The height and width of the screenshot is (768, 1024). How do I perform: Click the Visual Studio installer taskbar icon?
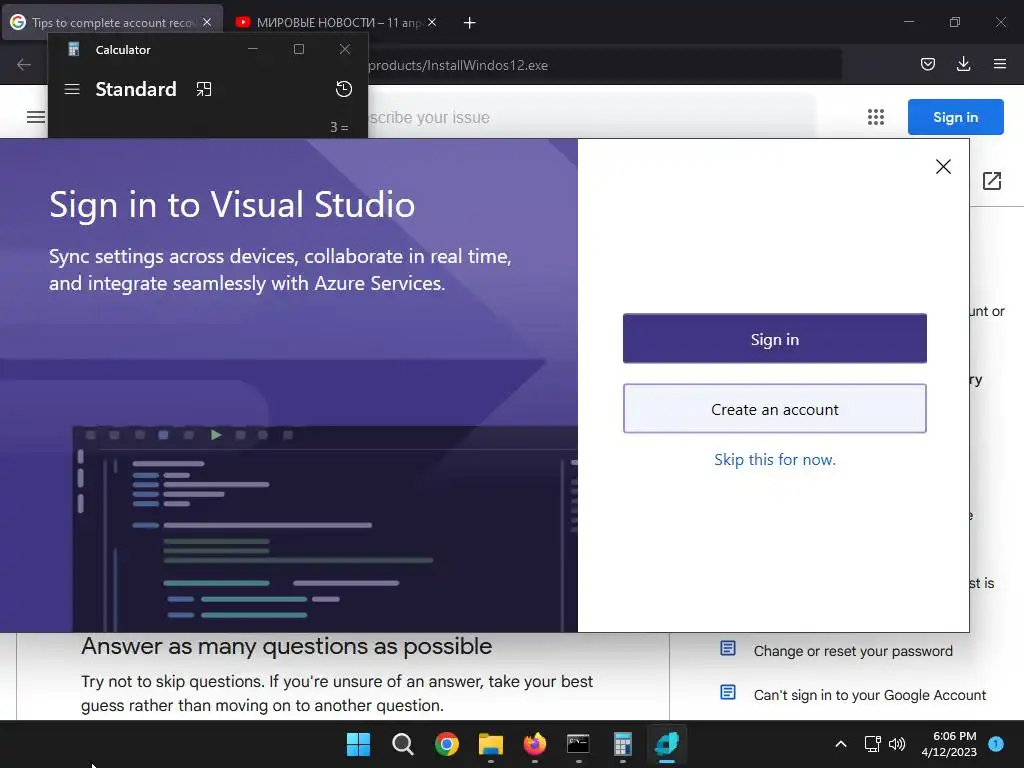(x=667, y=744)
